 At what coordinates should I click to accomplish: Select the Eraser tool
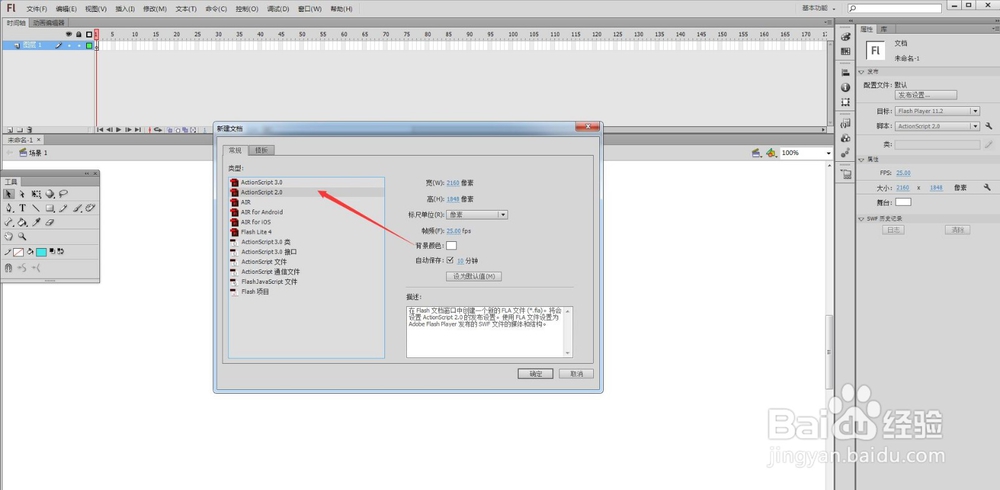50,222
